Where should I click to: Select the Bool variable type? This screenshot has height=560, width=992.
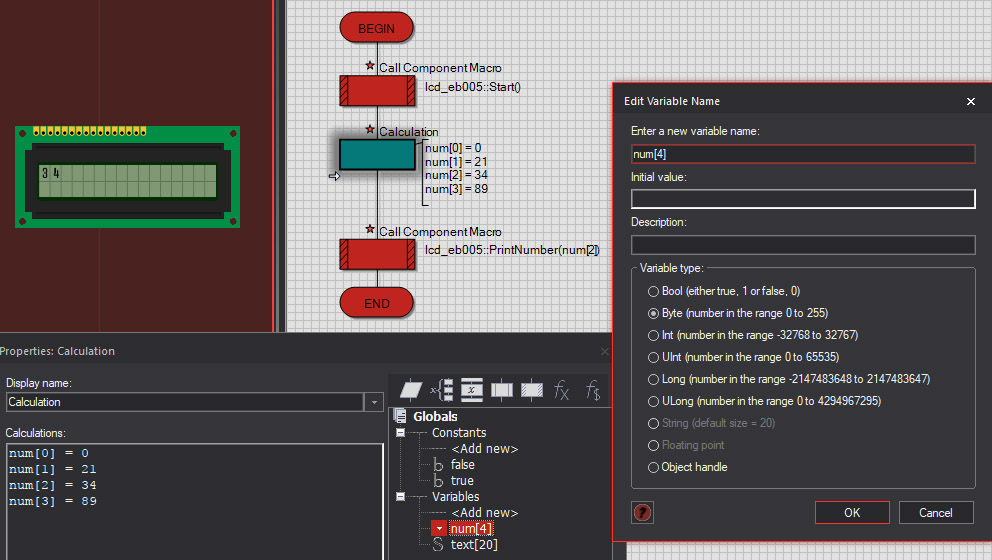654,291
